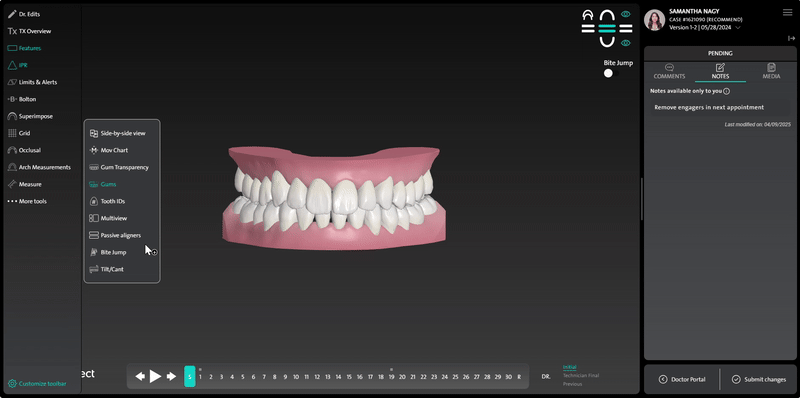
Task: Play the treatment animation
Action: (155, 377)
